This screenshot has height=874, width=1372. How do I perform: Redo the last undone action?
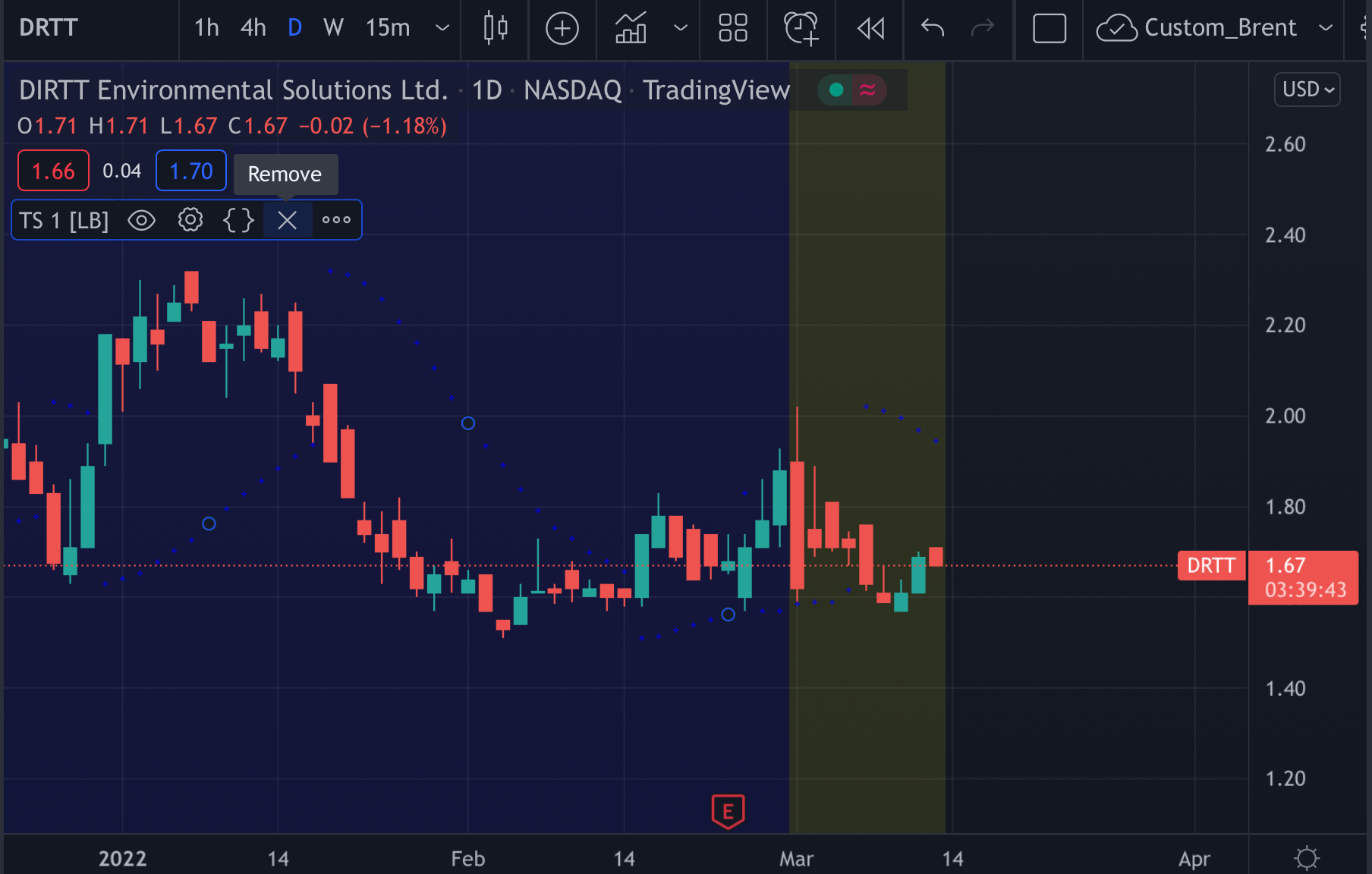click(983, 28)
